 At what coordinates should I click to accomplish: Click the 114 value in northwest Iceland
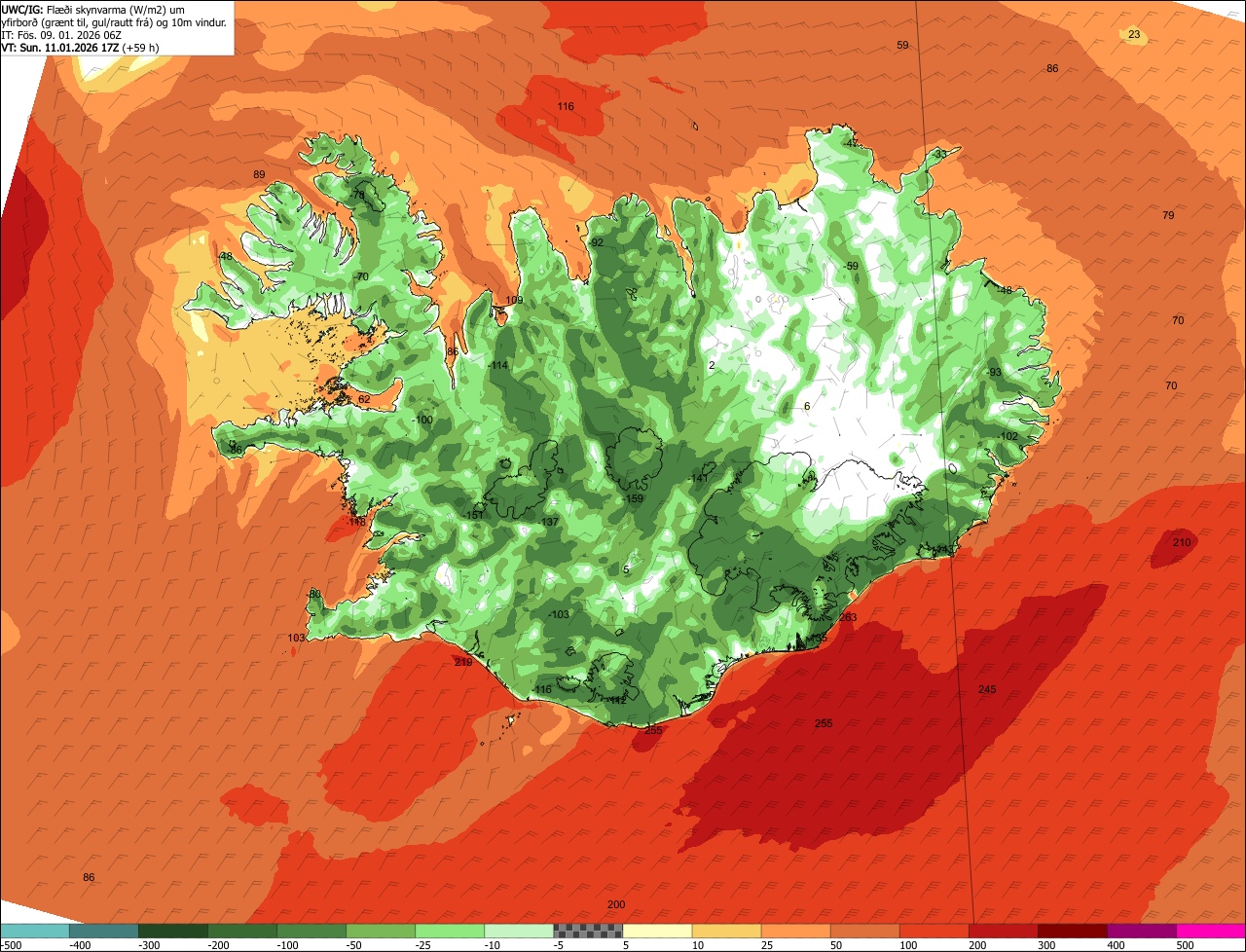pyautogui.click(x=499, y=365)
